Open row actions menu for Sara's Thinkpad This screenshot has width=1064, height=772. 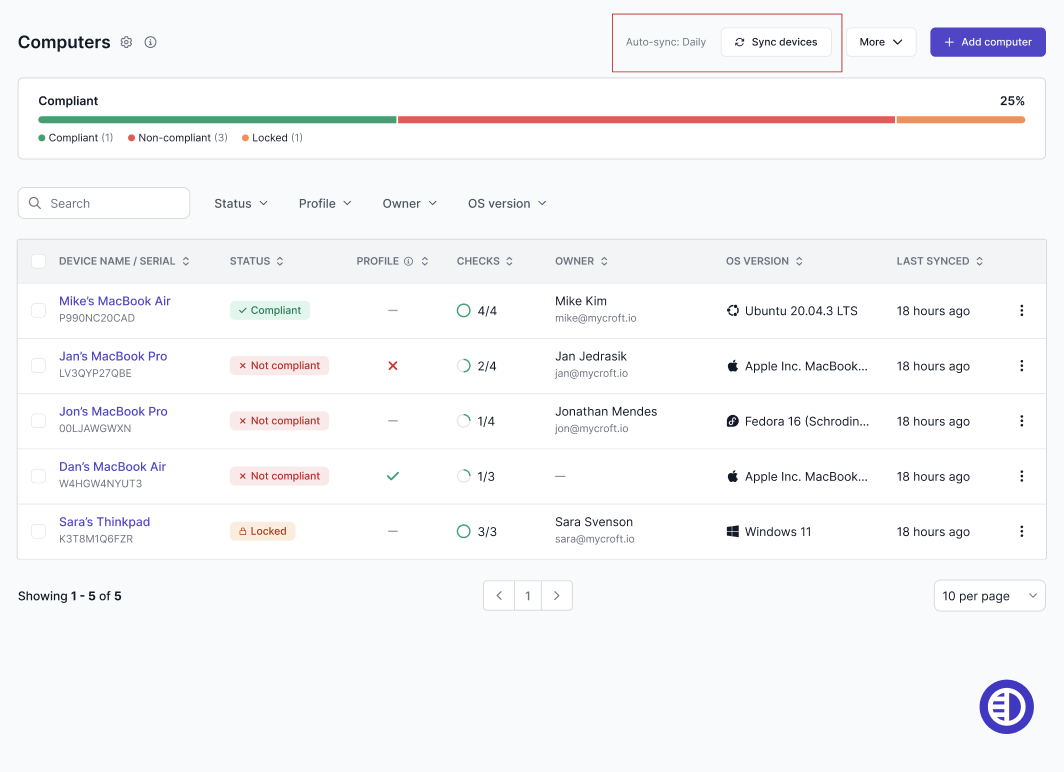[1021, 532]
